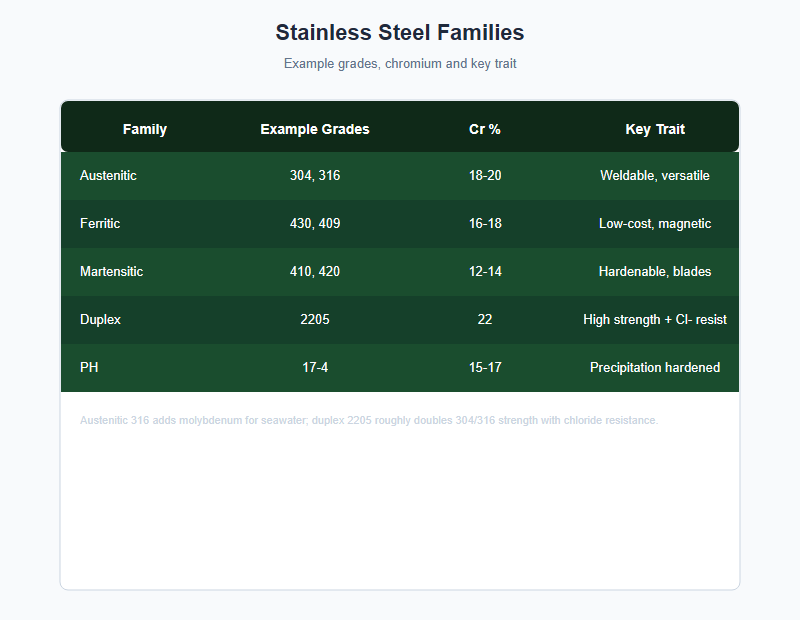Click the 'Precipitation hardened' trait cell
This screenshot has height=620, width=800.
pos(655,368)
